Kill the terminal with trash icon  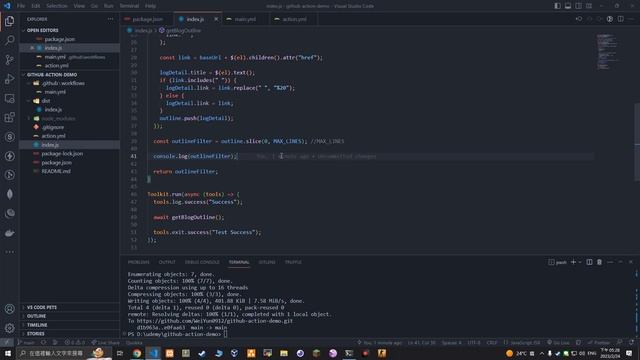599,262
